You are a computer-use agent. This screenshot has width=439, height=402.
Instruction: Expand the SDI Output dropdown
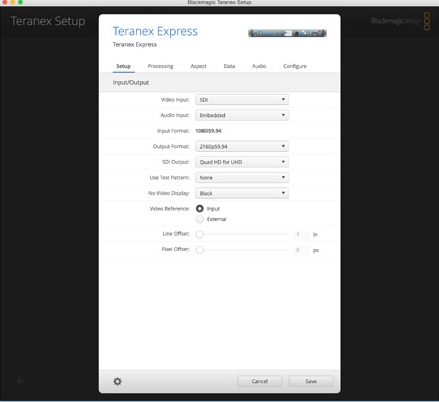(242, 162)
